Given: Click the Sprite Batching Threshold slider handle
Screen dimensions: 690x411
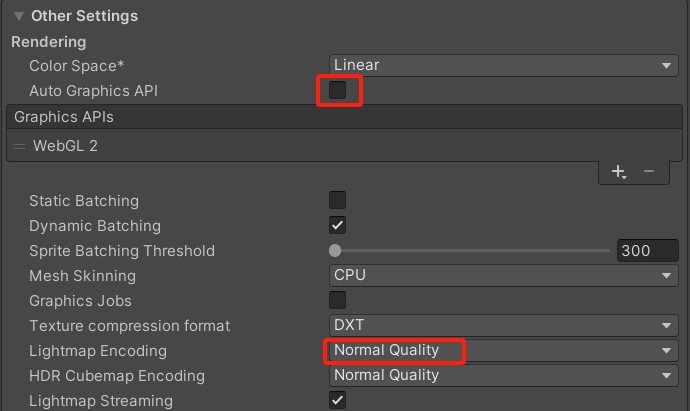Looking at the screenshot, I should (x=335, y=251).
